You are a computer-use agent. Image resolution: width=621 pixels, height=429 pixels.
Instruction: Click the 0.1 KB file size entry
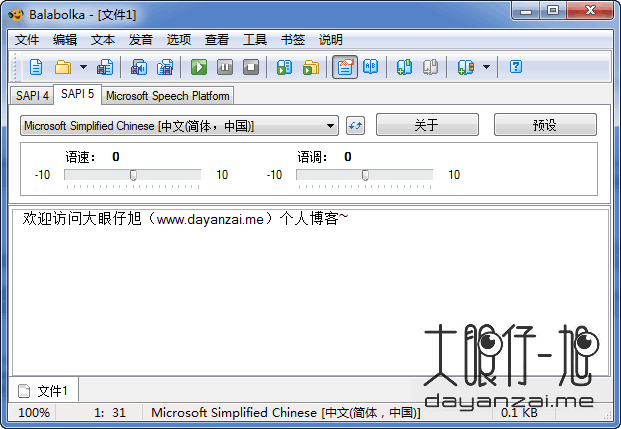pos(519,413)
